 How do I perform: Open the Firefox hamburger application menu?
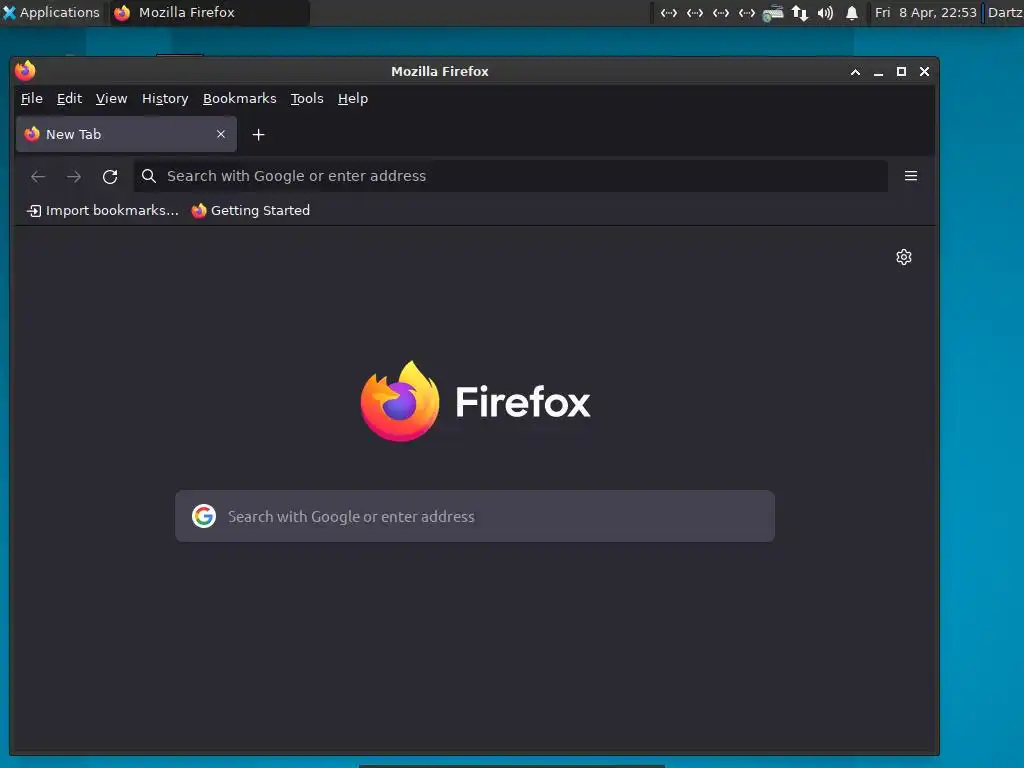coord(911,176)
